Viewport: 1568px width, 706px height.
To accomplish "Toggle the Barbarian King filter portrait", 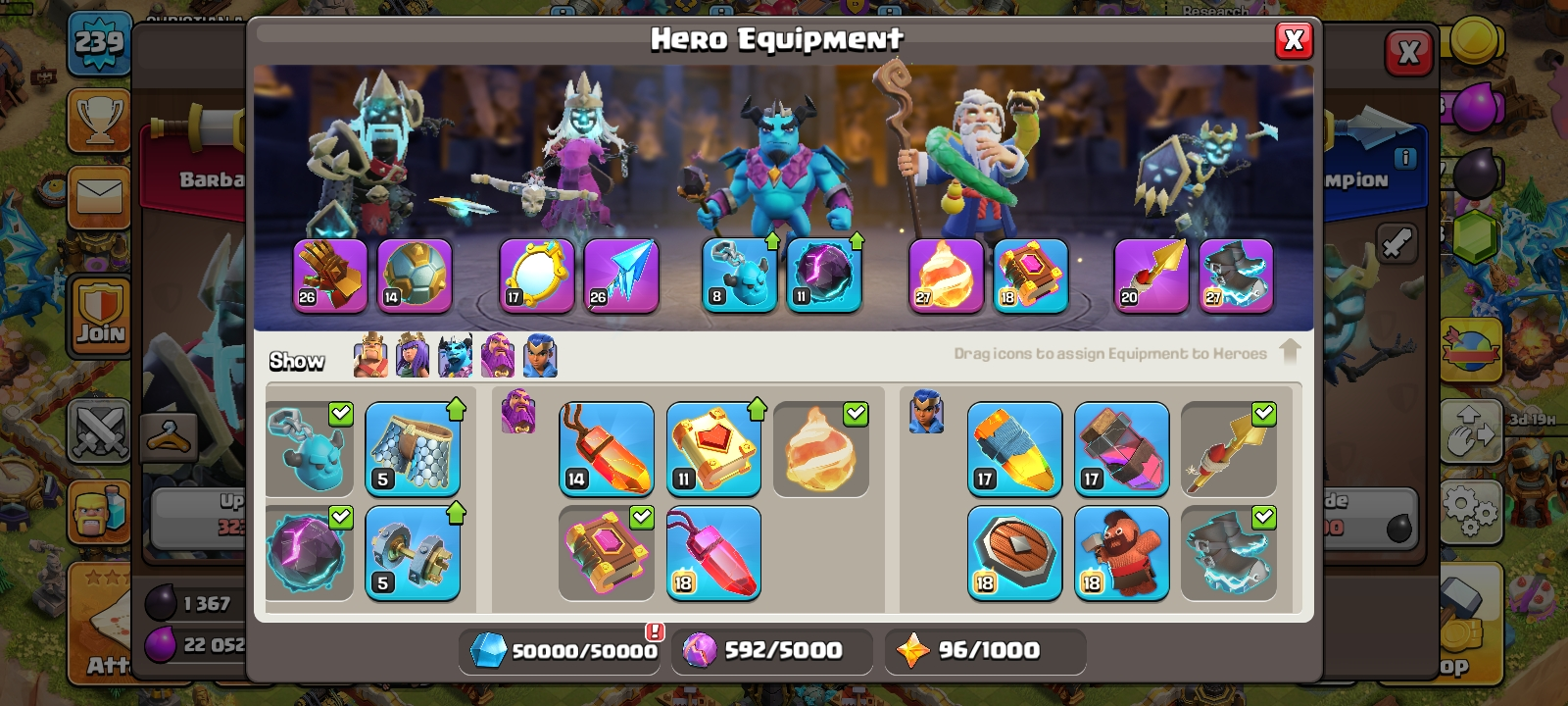I will 370,356.
